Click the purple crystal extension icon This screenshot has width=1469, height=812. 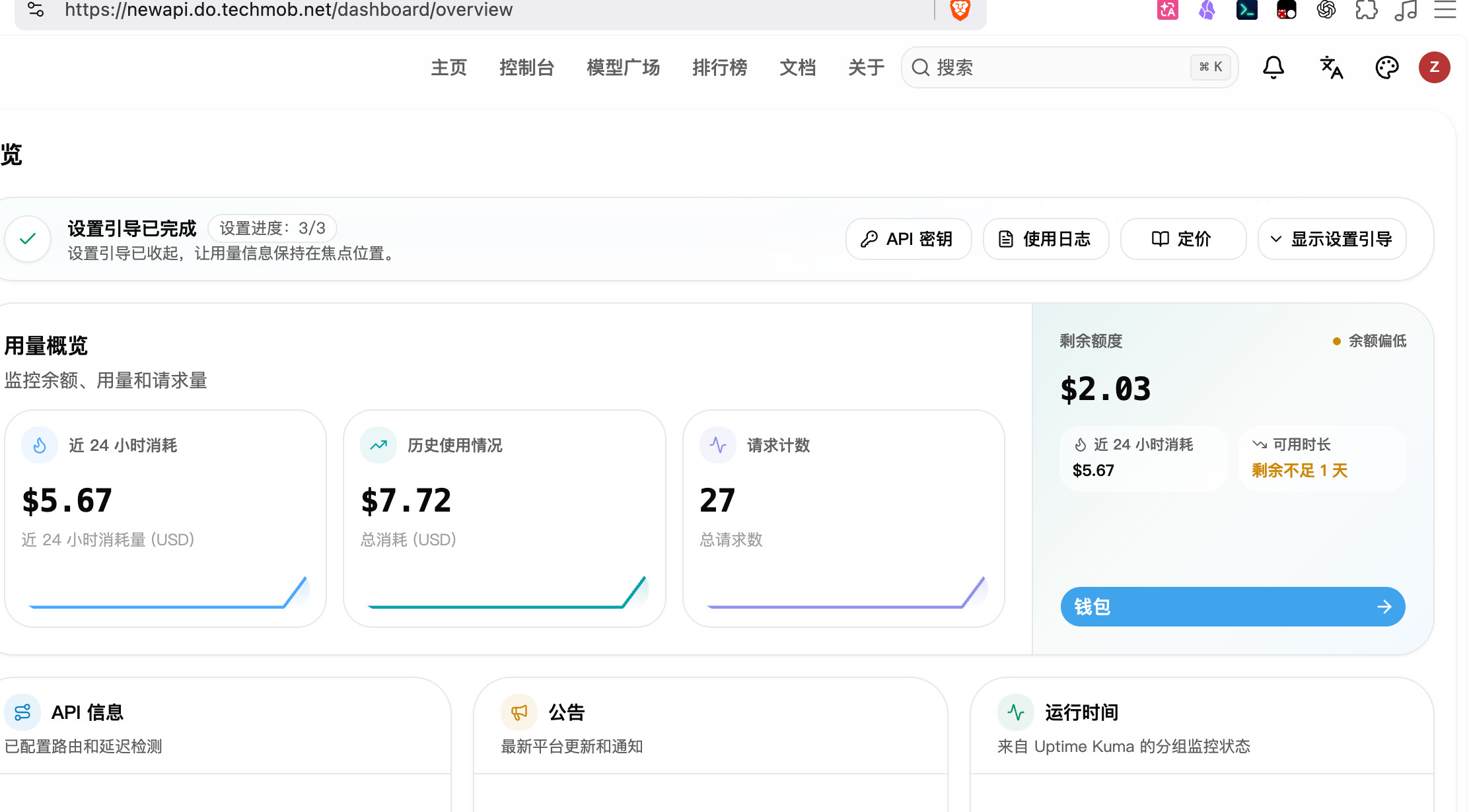[x=1207, y=10]
